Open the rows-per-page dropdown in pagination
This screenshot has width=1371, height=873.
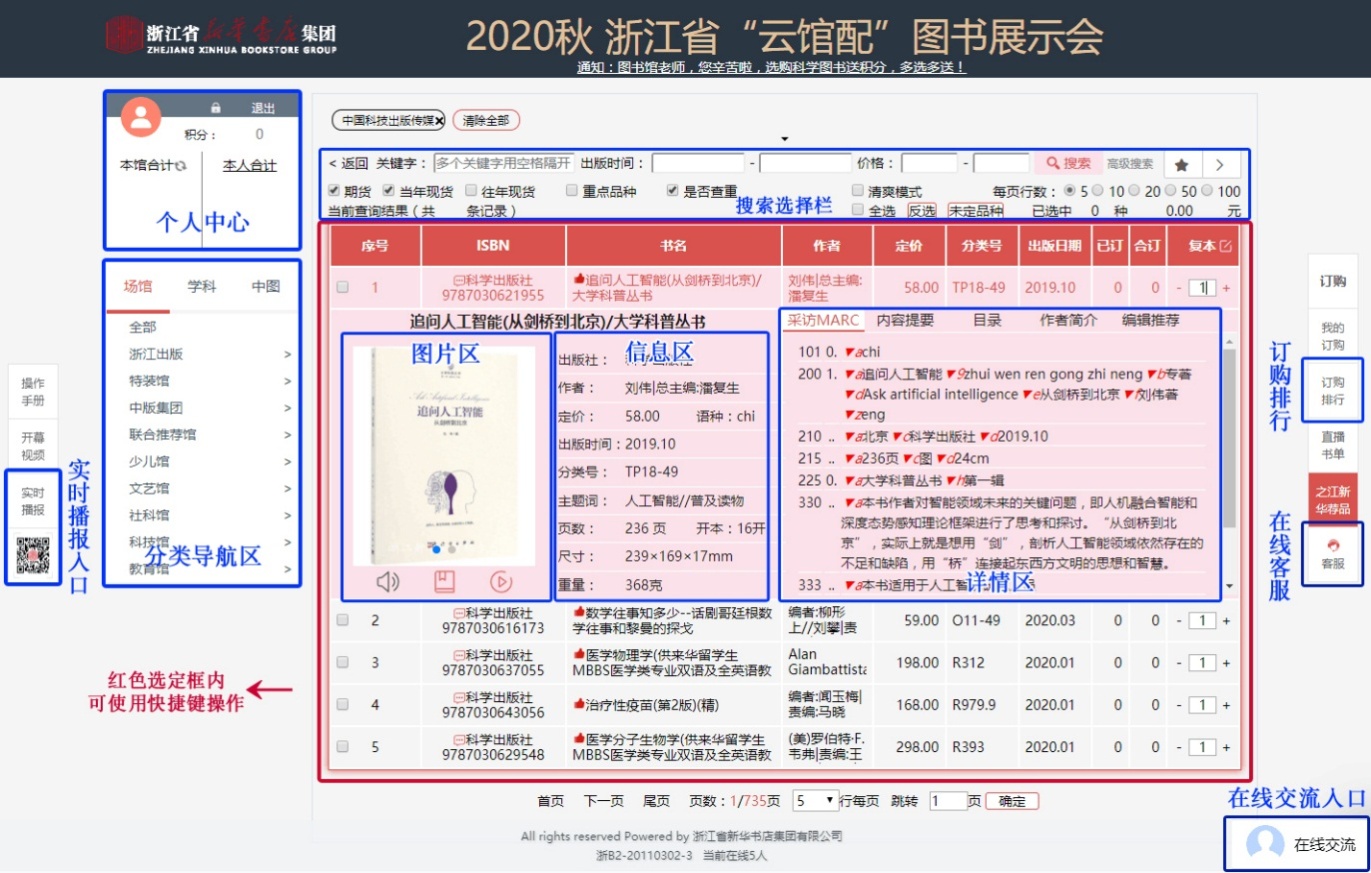point(815,801)
